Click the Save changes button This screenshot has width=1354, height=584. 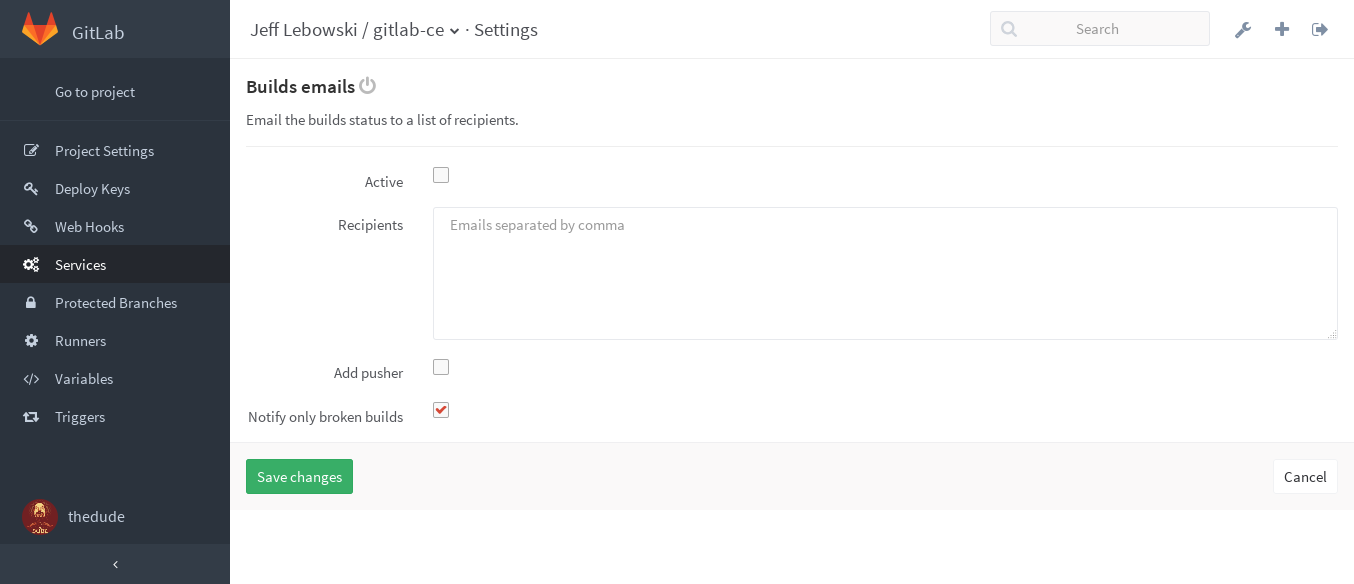299,476
